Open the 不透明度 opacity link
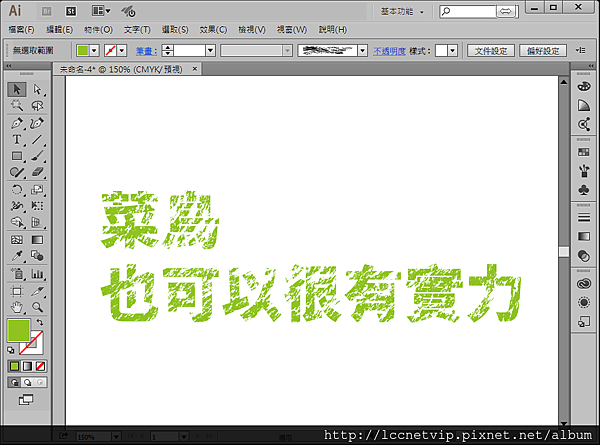The width and height of the screenshot is (600, 445). point(389,51)
